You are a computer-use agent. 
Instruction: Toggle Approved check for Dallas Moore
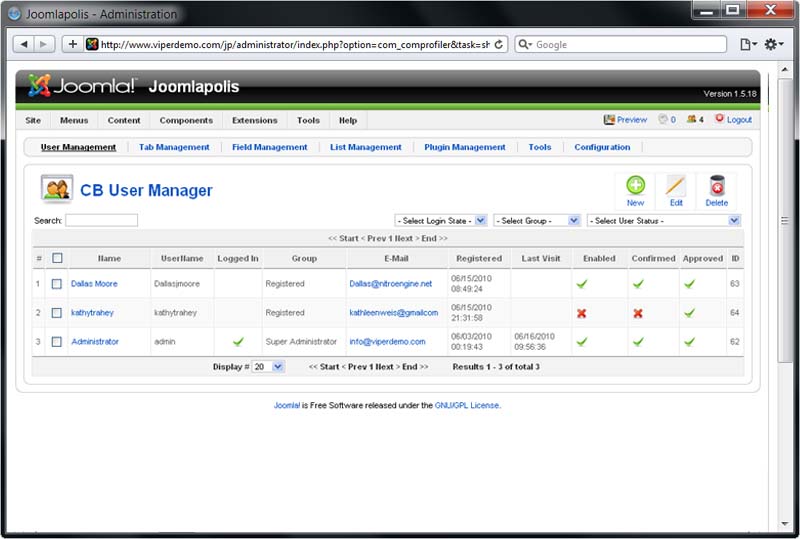pos(689,284)
